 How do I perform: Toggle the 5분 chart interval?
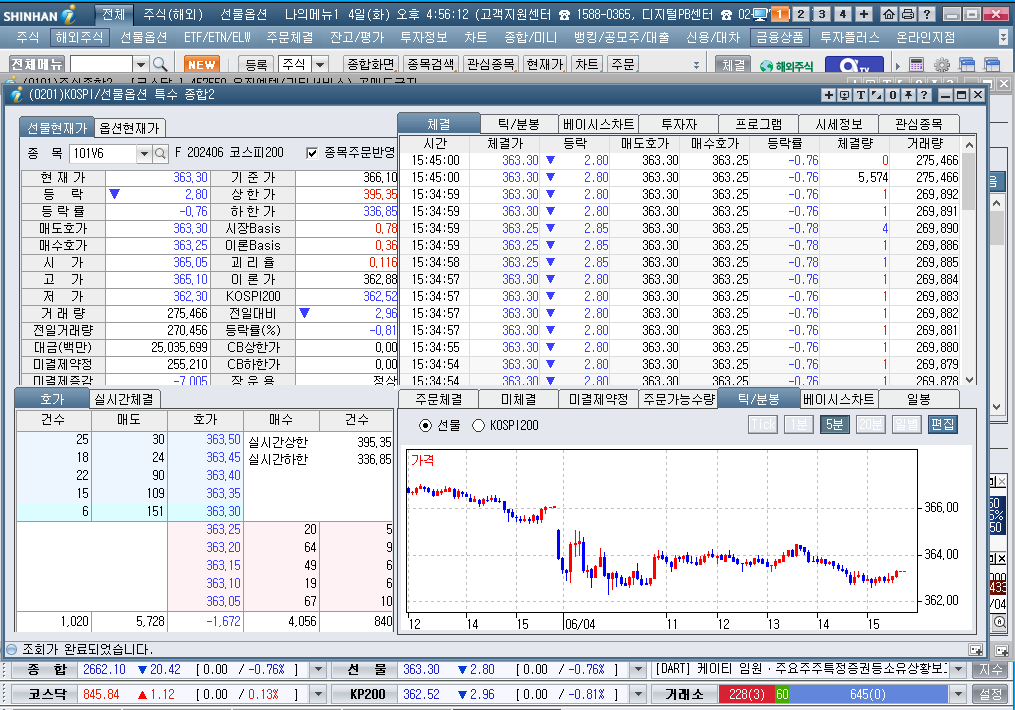(x=834, y=425)
